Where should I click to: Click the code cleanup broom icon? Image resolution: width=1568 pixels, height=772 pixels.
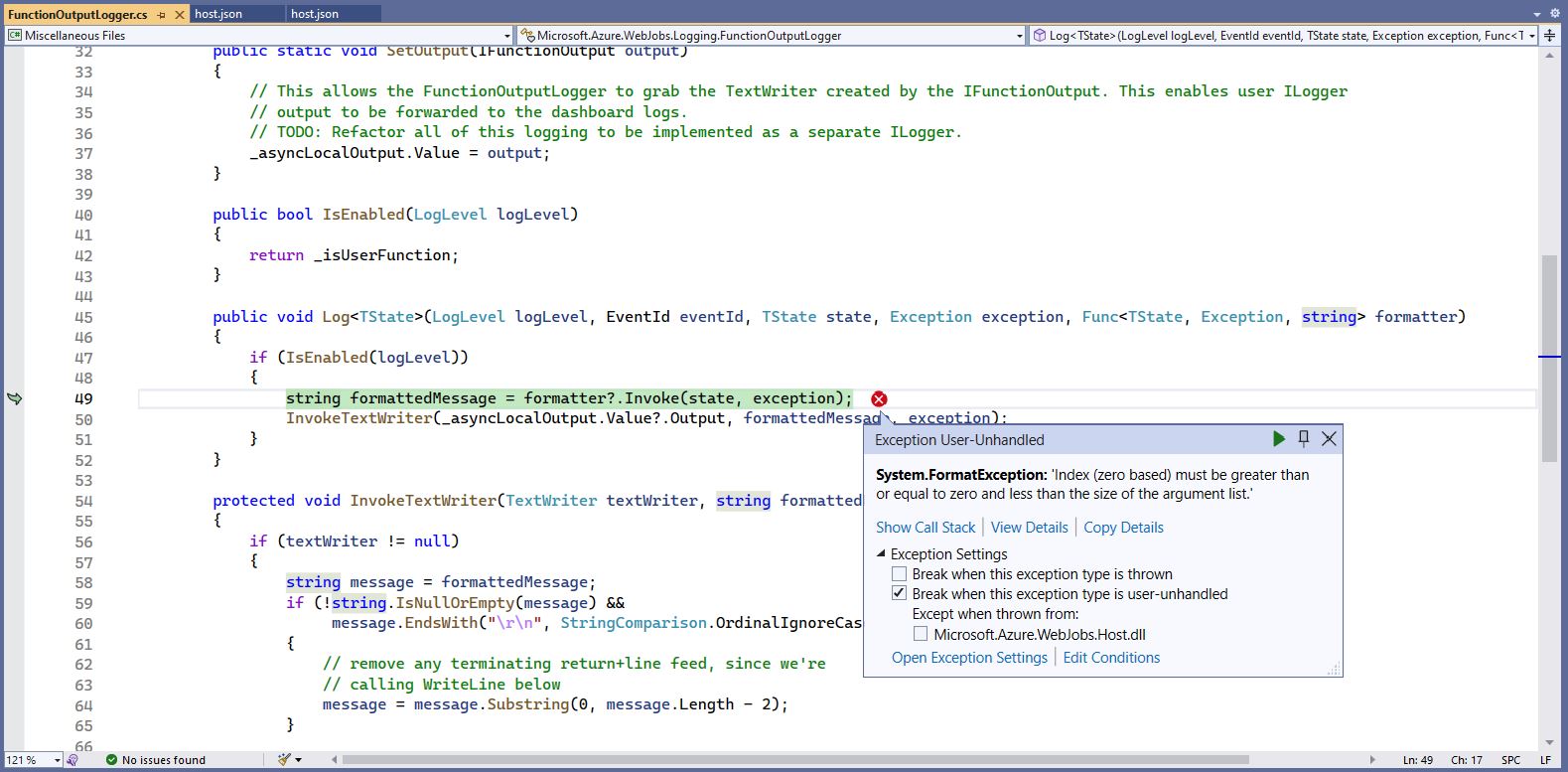pos(285,759)
